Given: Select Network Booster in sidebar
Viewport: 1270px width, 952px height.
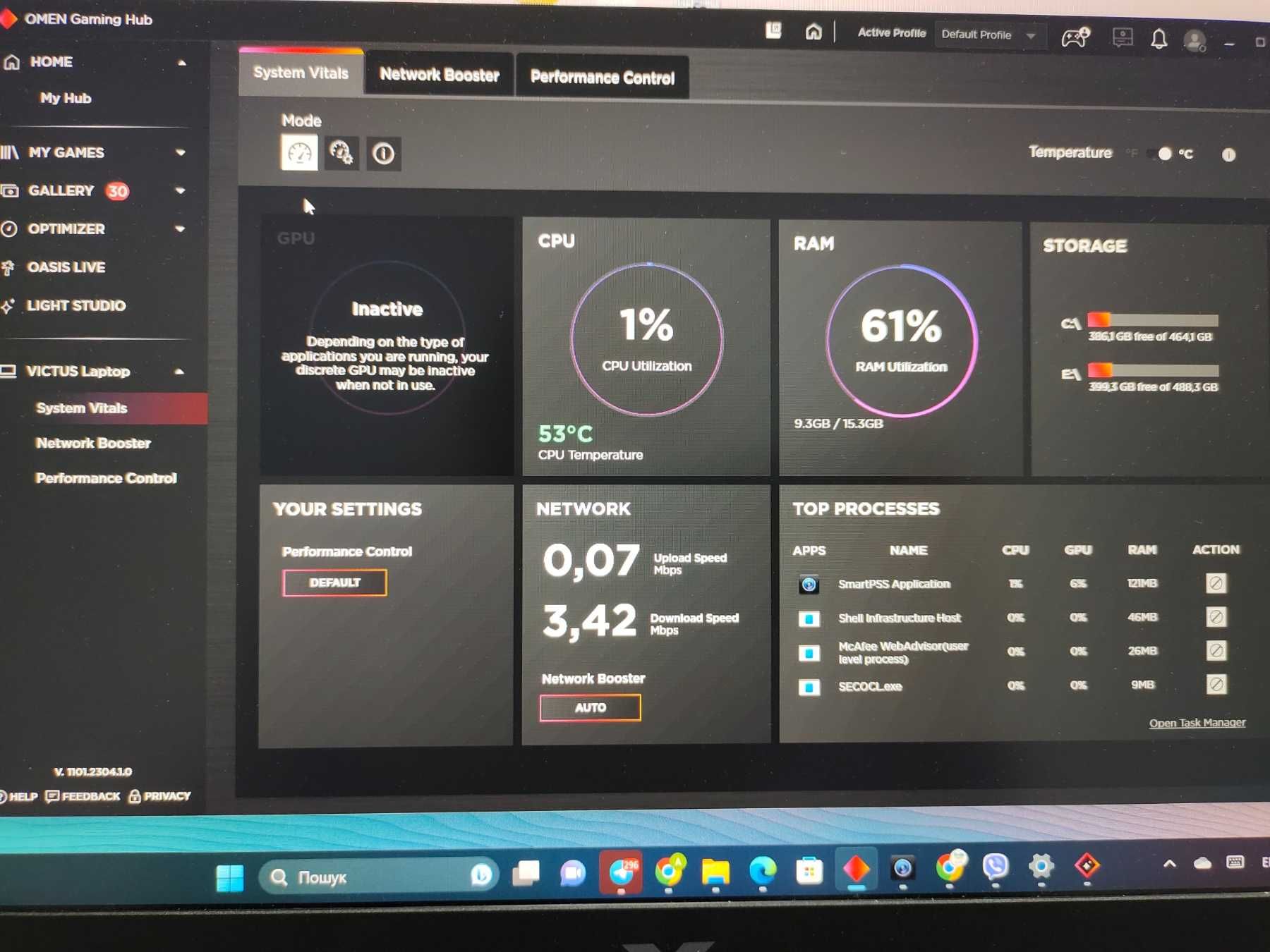Looking at the screenshot, I should 93,443.
